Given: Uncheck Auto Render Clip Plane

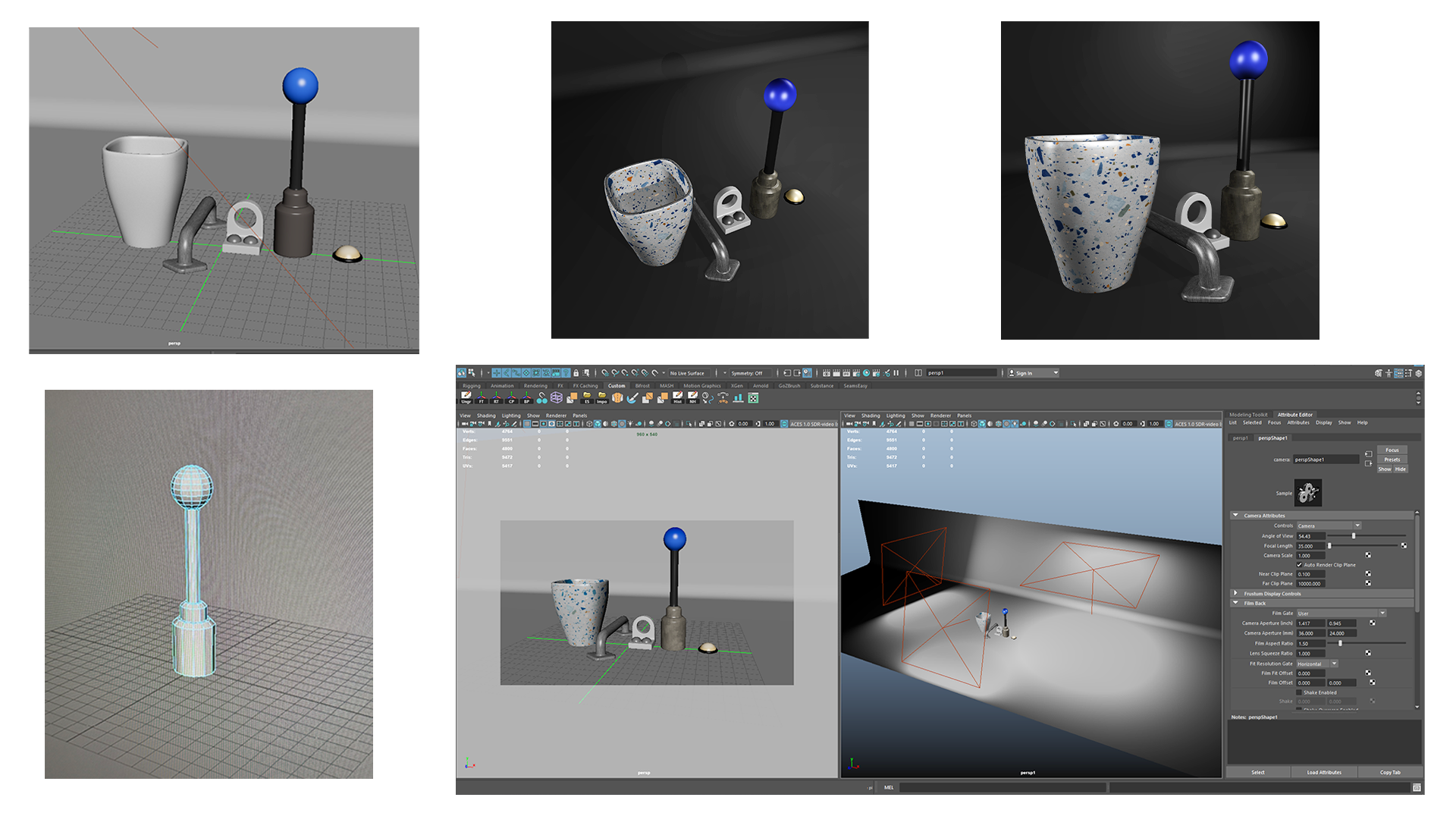Looking at the screenshot, I should click(1300, 565).
